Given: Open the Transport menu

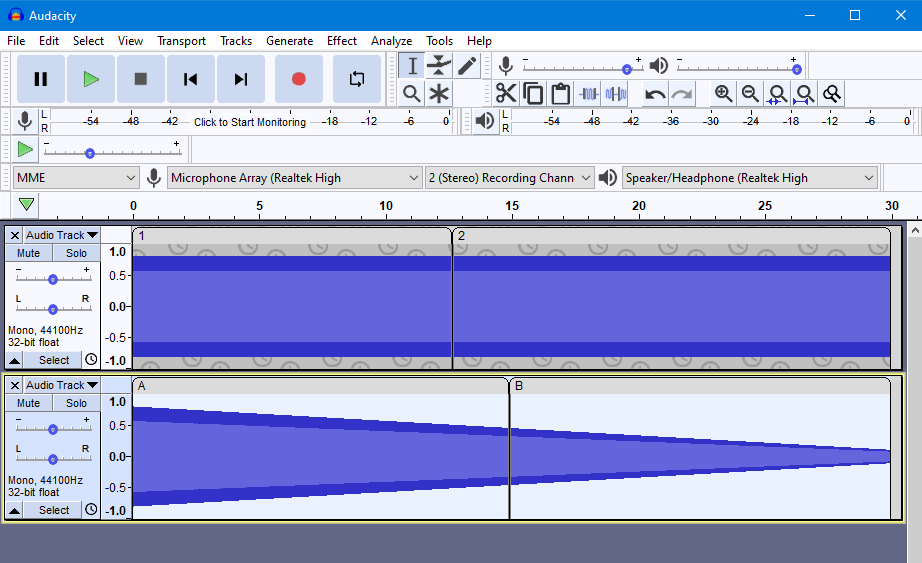Looking at the screenshot, I should (x=181, y=41).
